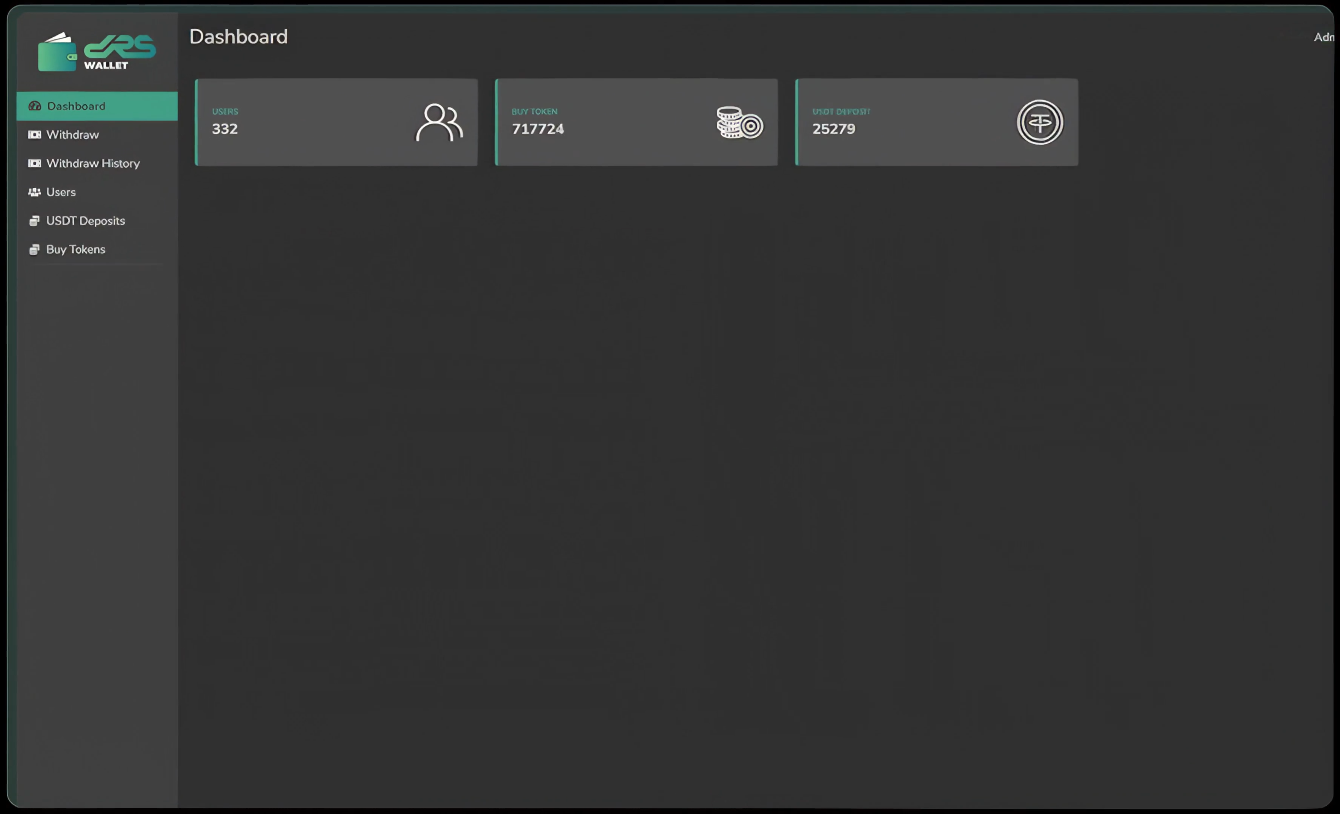Click the coin stack icon on Buy Token card

(739, 123)
